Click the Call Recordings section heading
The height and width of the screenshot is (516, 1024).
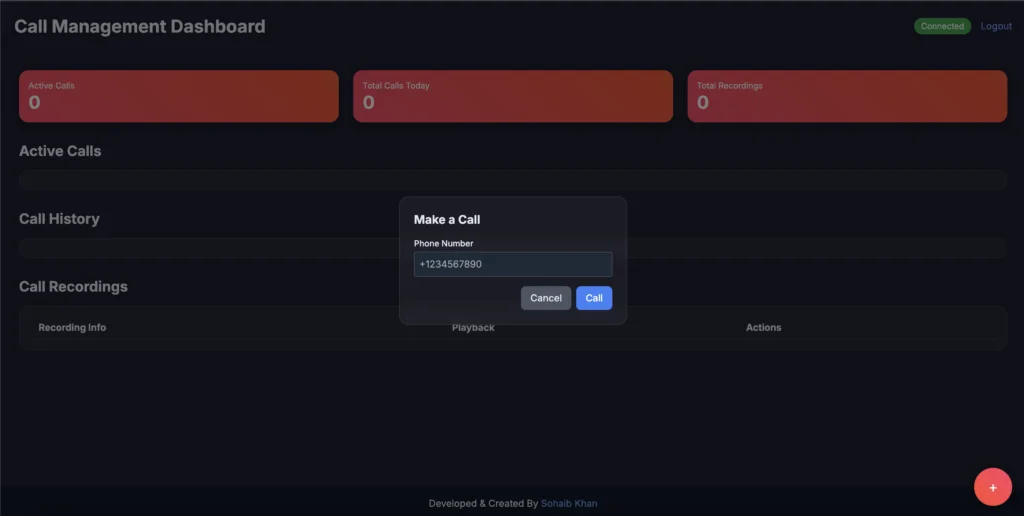(x=73, y=287)
